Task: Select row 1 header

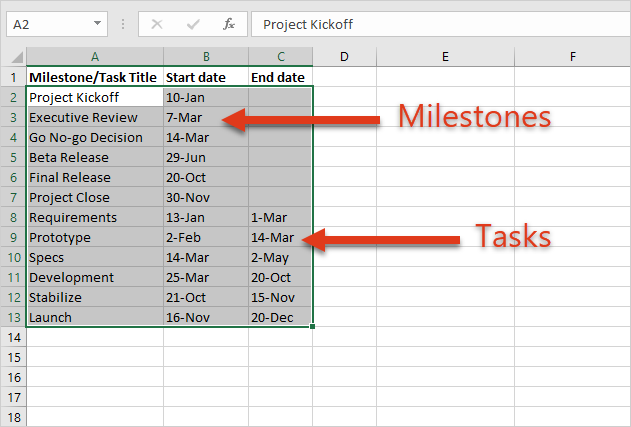Action: pos(14,77)
